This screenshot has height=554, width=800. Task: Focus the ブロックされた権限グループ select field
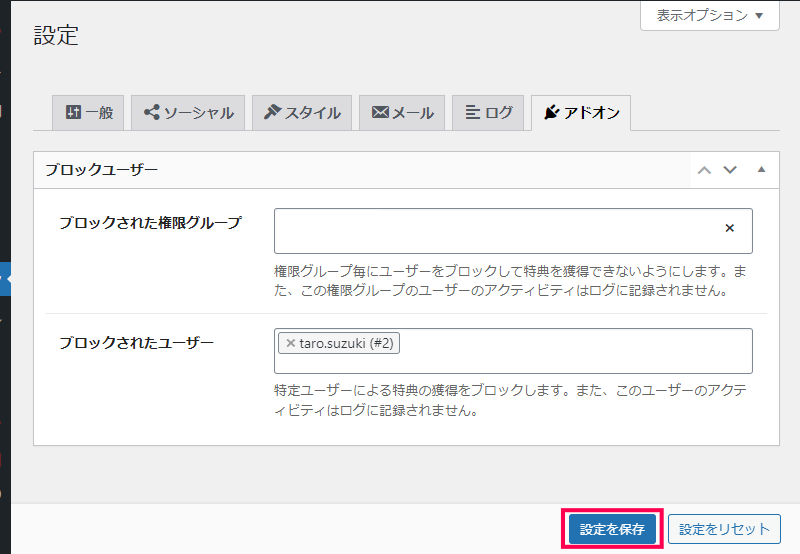click(x=513, y=231)
